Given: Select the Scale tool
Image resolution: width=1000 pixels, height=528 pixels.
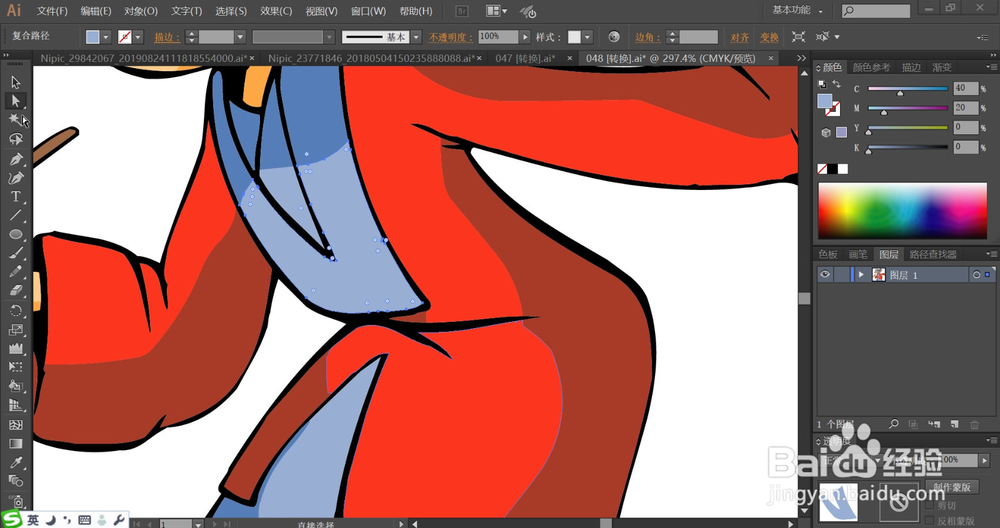Looking at the screenshot, I should coord(16,330).
